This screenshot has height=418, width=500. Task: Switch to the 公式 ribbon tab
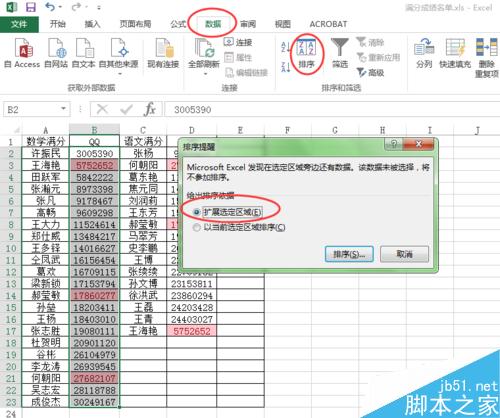pyautogui.click(x=178, y=24)
